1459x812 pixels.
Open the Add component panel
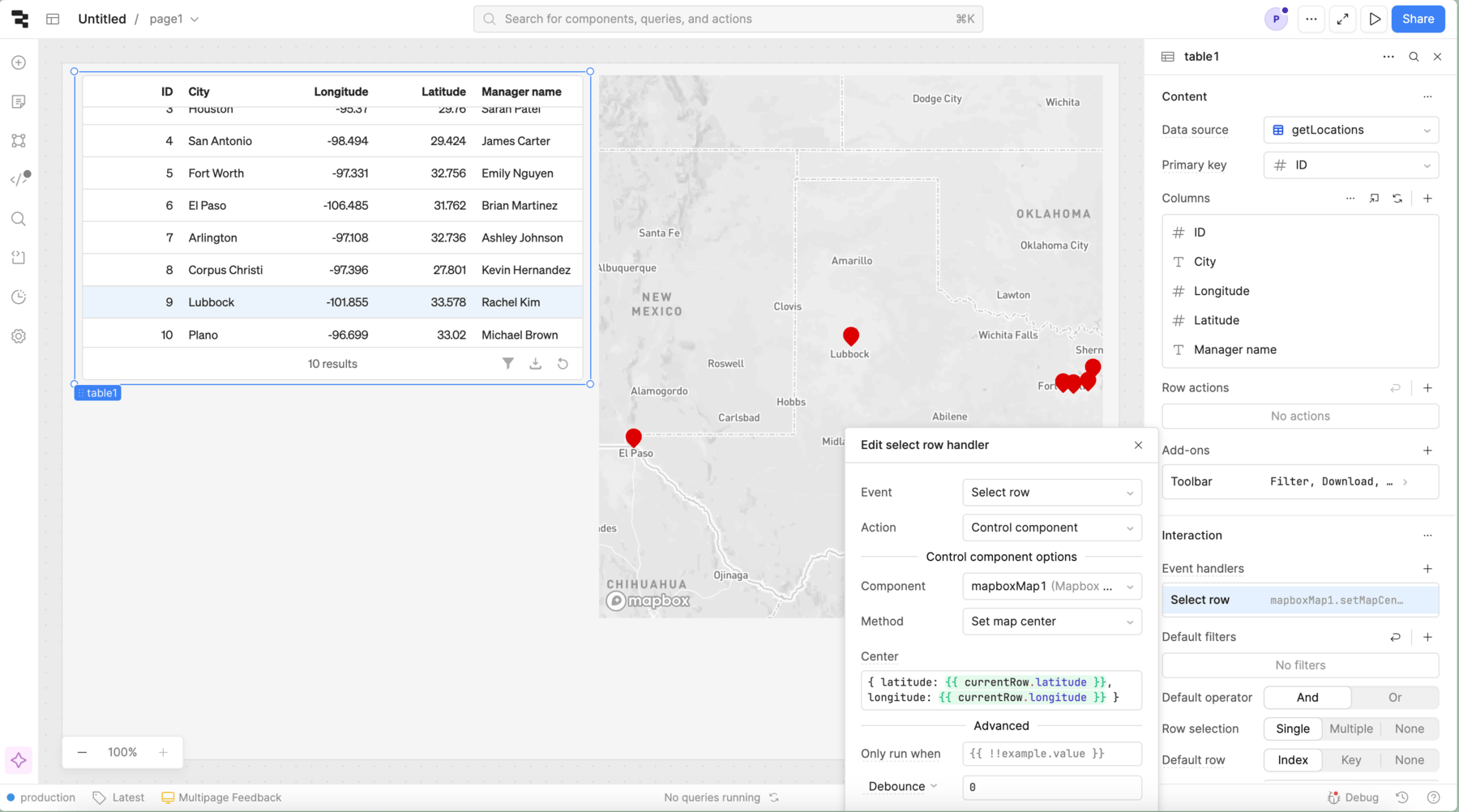19,62
